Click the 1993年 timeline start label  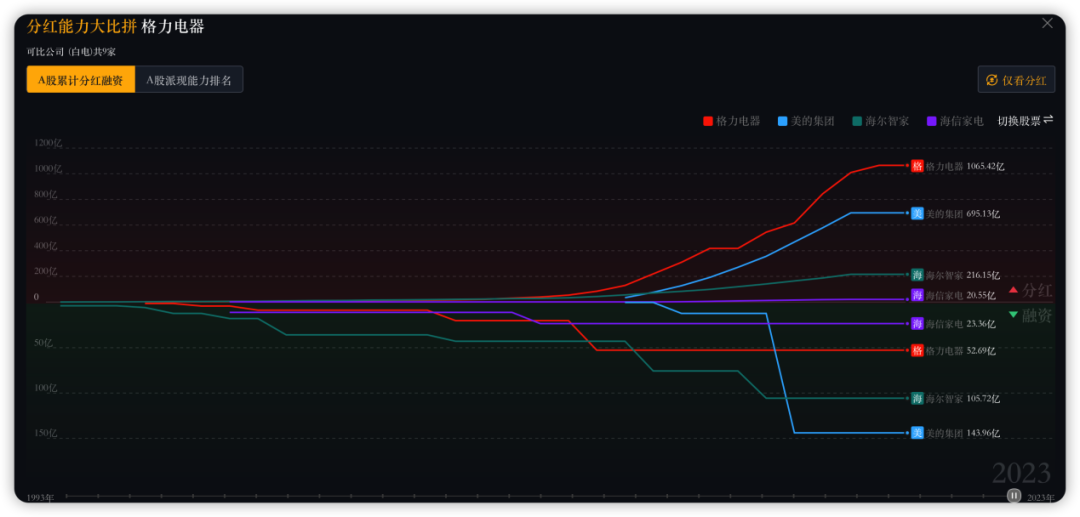pos(40,497)
